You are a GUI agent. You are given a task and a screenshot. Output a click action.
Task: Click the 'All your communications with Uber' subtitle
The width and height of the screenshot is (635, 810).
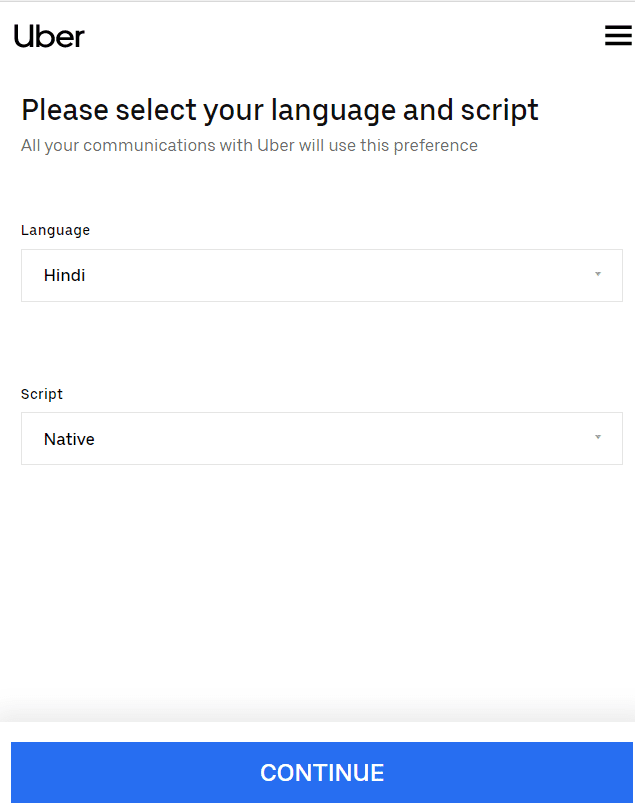pos(249,146)
